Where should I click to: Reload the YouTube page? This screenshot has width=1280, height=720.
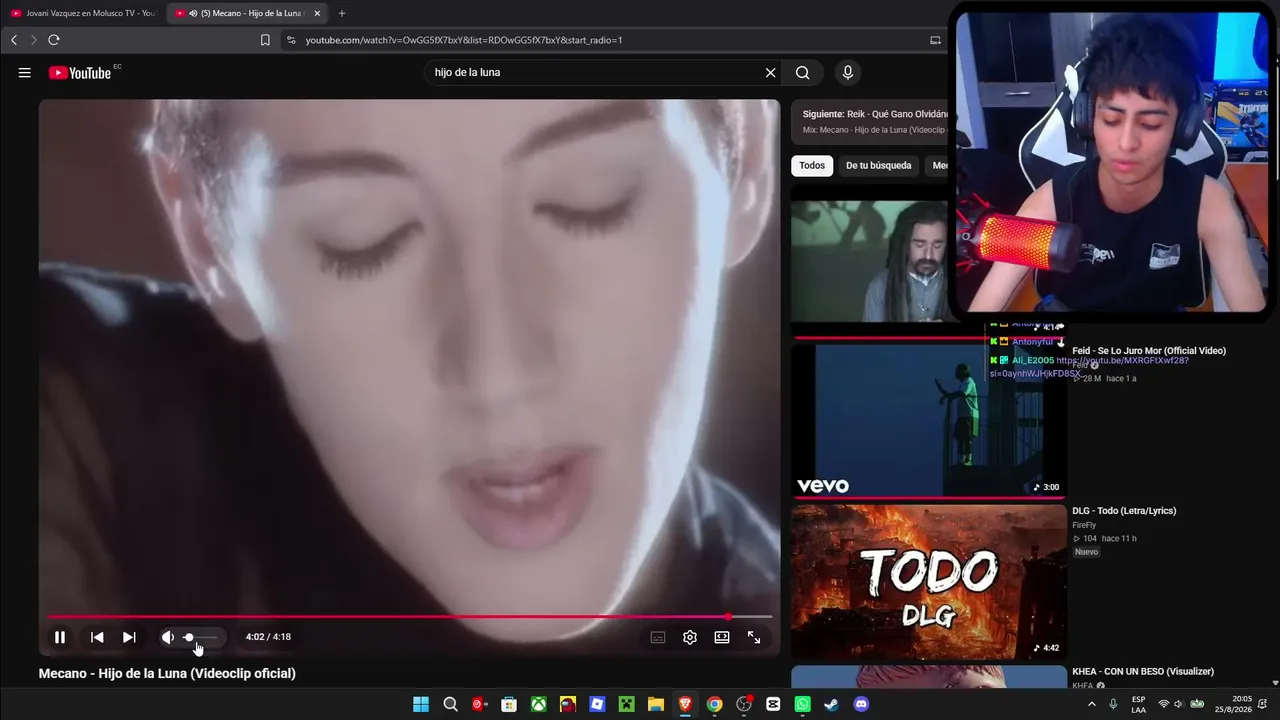54,40
